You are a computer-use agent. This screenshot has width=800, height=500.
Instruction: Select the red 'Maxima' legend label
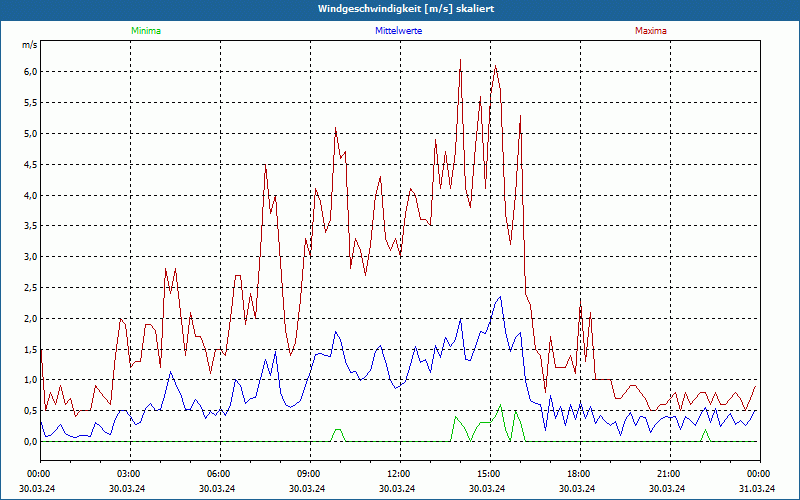[x=651, y=31]
